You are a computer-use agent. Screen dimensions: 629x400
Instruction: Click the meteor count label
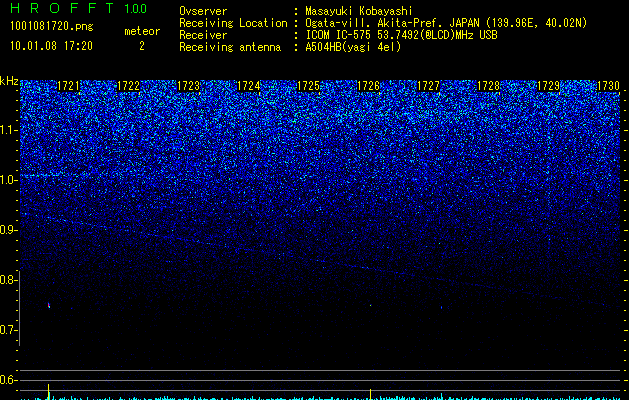pyautogui.click(x=142, y=31)
